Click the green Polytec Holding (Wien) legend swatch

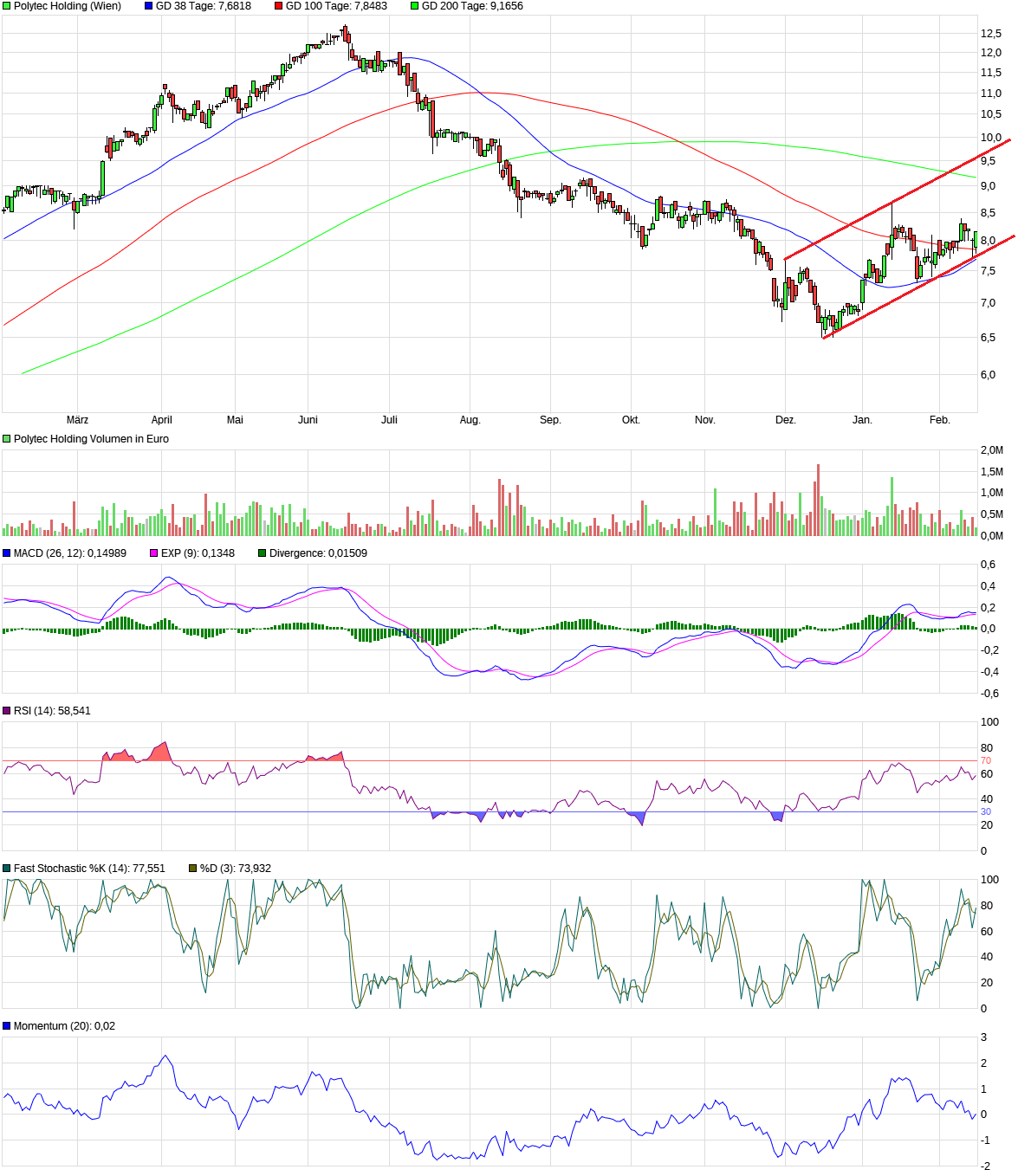coord(7,6)
